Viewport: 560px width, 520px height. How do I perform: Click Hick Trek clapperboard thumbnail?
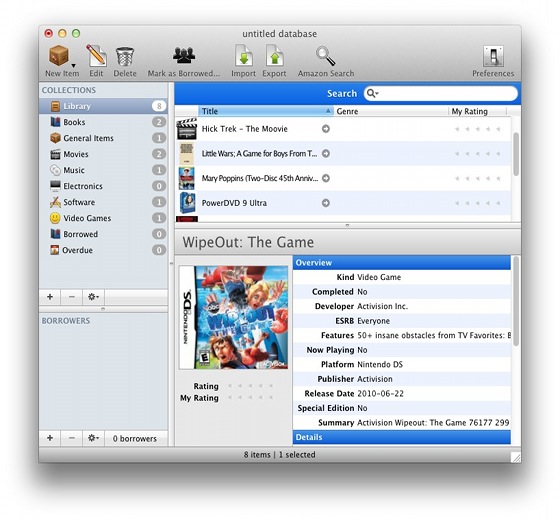point(187,129)
